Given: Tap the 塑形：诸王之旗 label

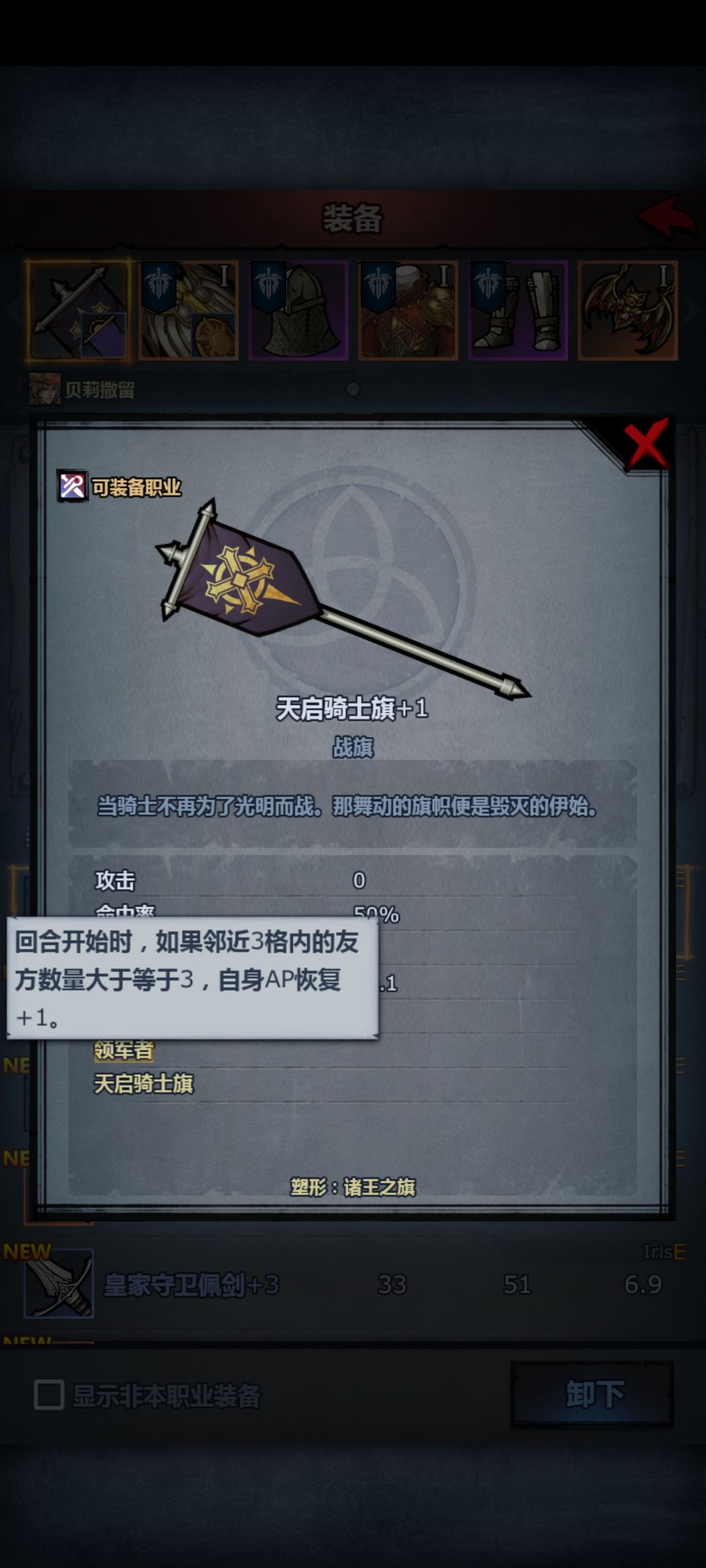Looking at the screenshot, I should (x=353, y=1187).
